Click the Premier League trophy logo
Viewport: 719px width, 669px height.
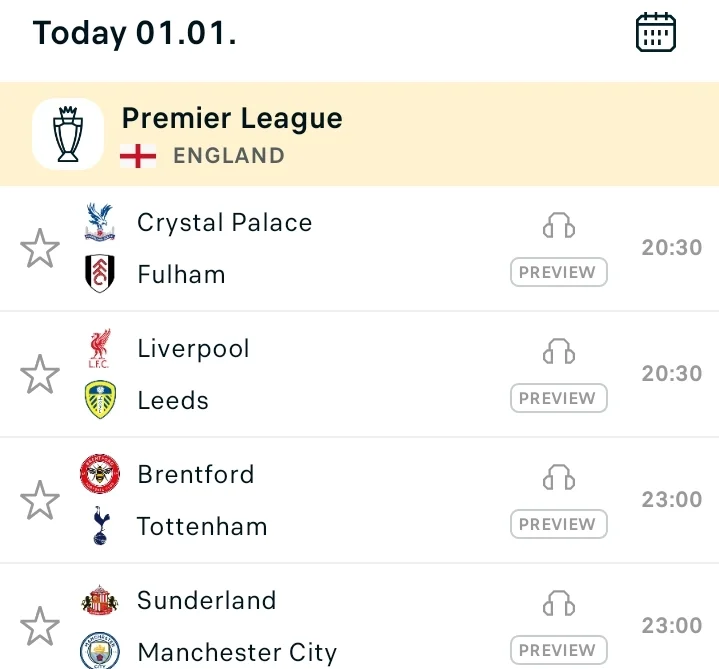pyautogui.click(x=68, y=135)
